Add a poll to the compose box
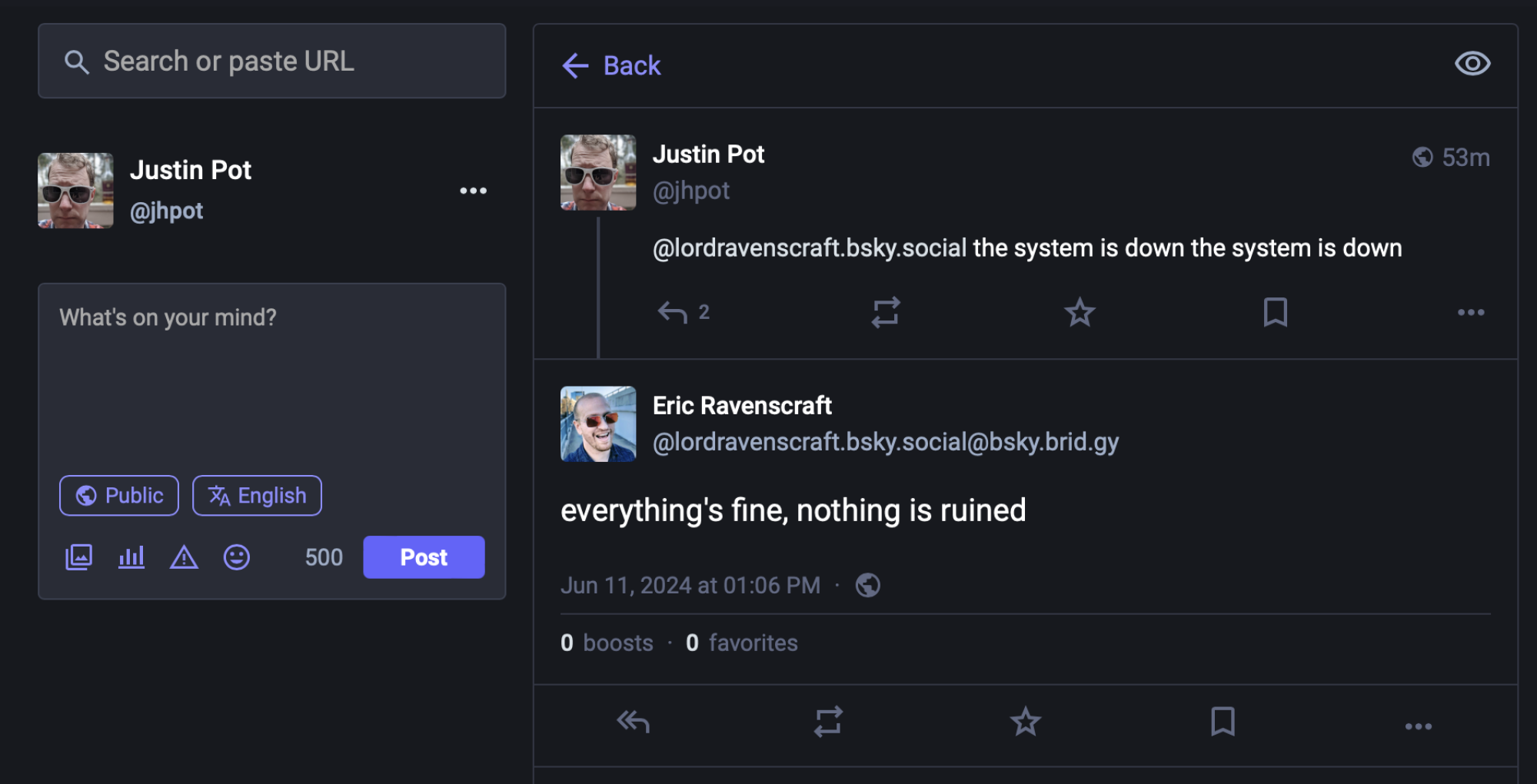The width and height of the screenshot is (1537, 784). point(131,557)
